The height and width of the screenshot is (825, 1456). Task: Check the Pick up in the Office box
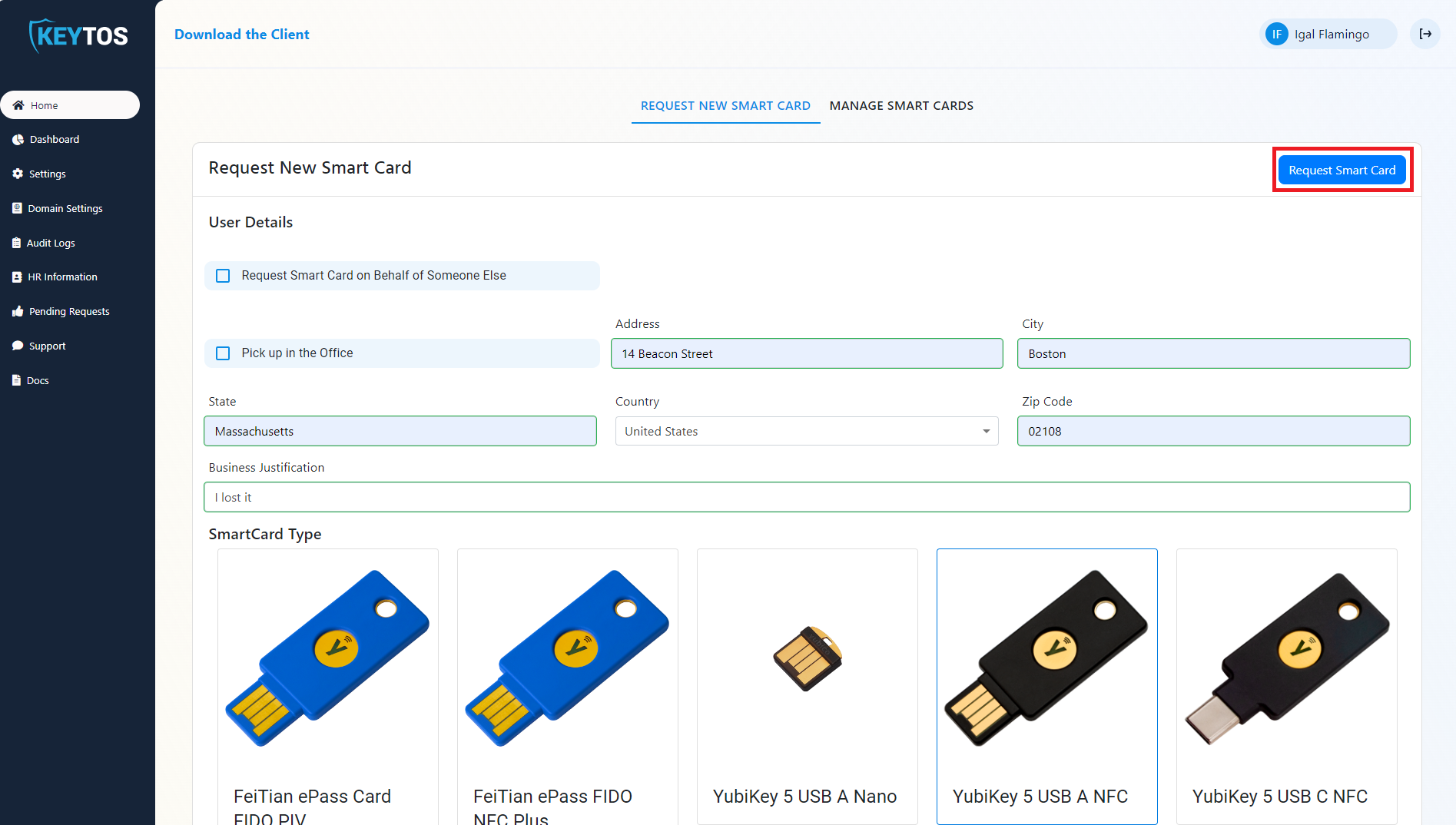click(x=223, y=353)
